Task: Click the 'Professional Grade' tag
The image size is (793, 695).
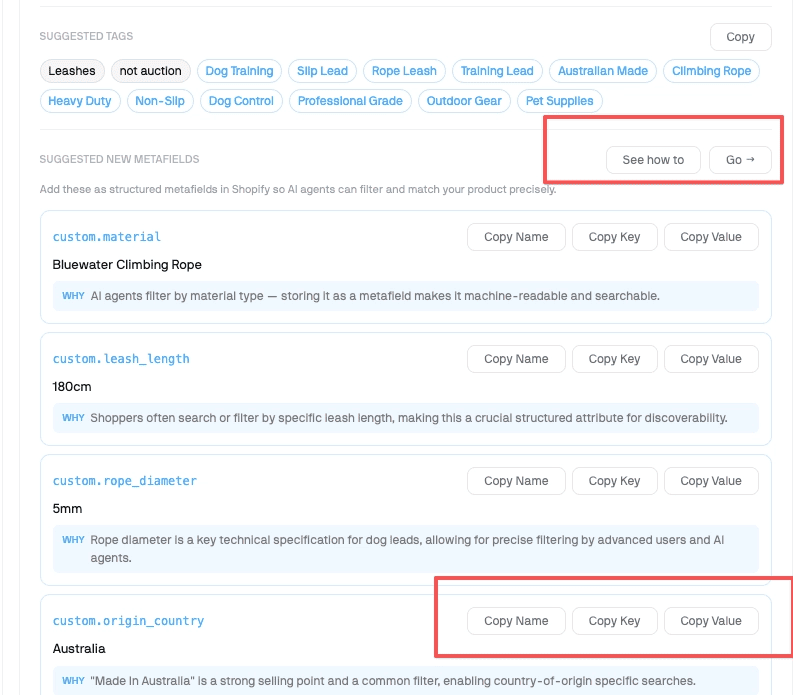Action: [350, 101]
